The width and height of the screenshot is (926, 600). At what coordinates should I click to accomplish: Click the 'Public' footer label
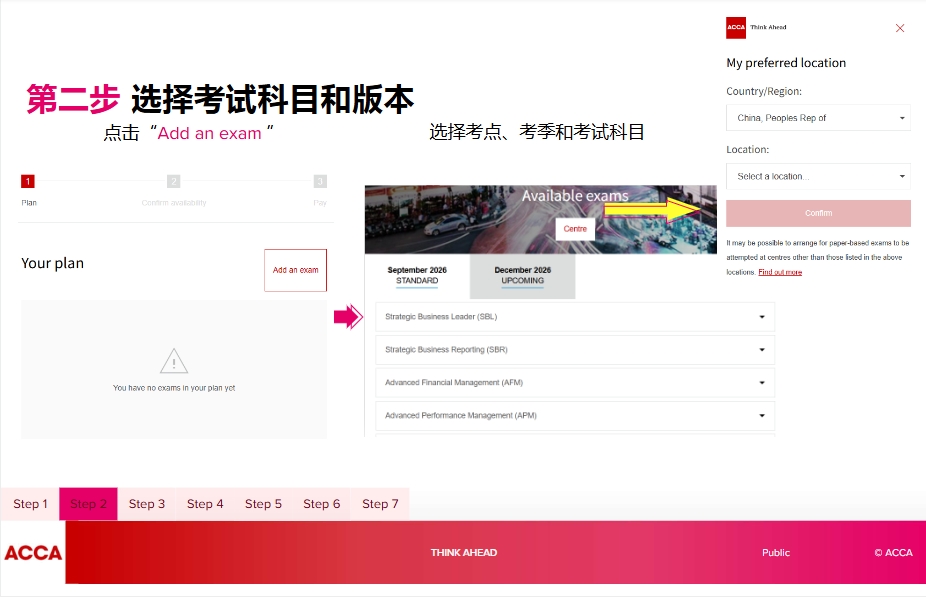[x=775, y=553]
